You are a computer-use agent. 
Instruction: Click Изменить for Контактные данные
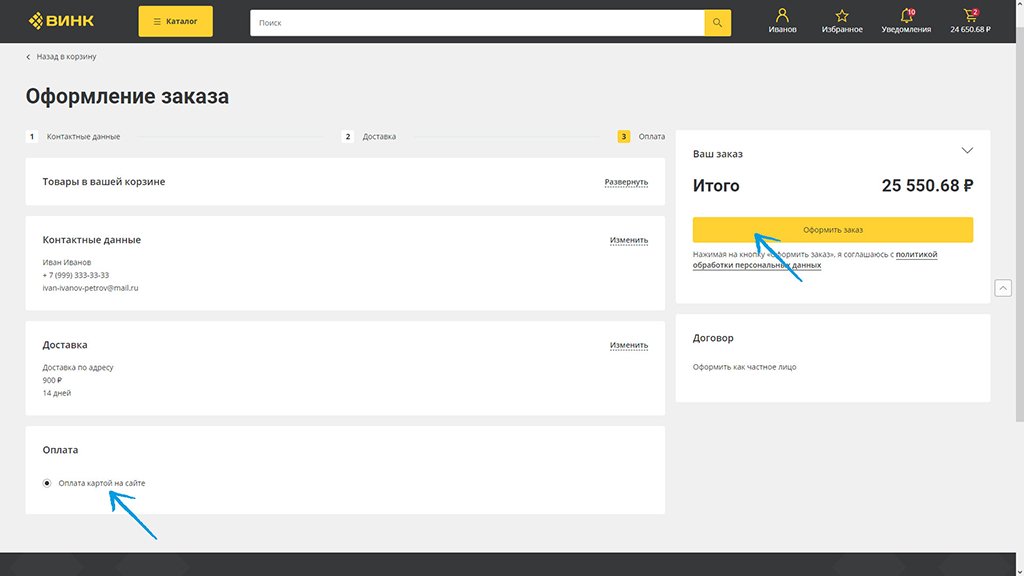click(629, 240)
